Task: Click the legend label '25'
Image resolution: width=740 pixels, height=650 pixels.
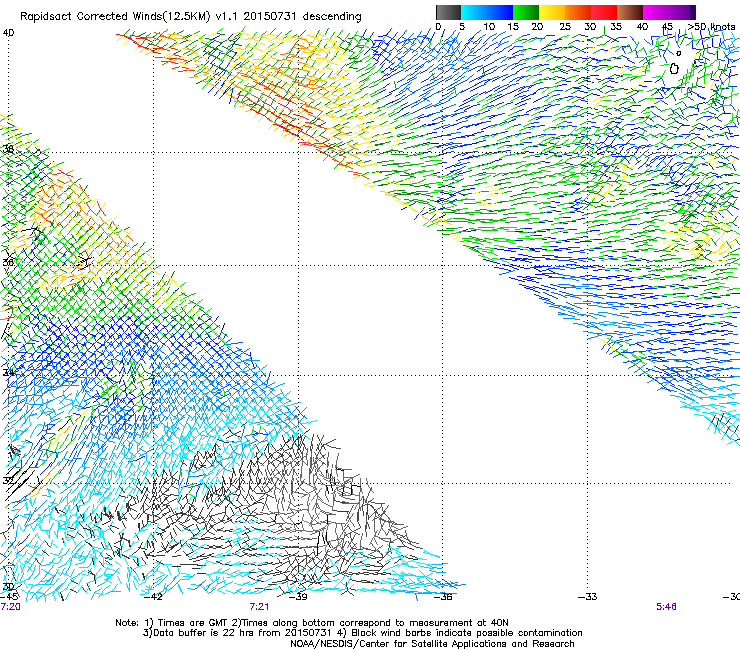Action: 565,27
